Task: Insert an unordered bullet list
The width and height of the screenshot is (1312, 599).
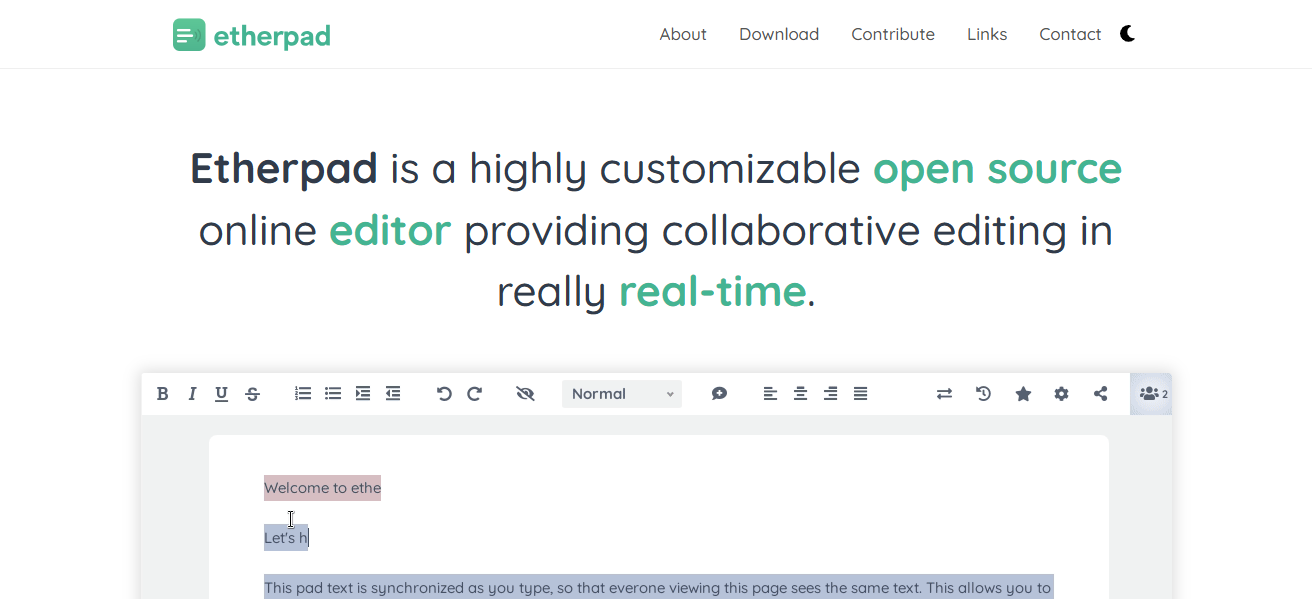Action: [x=333, y=394]
